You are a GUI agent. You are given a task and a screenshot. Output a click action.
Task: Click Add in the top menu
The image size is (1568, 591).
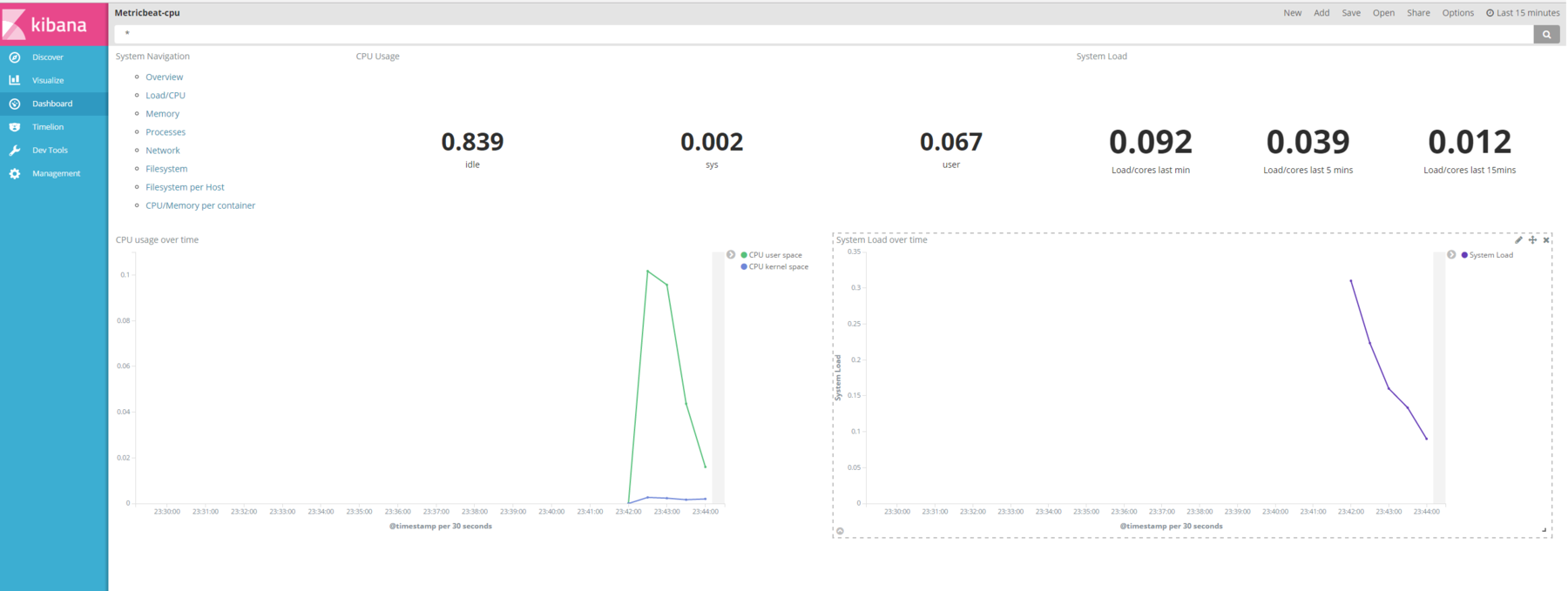coord(1321,13)
